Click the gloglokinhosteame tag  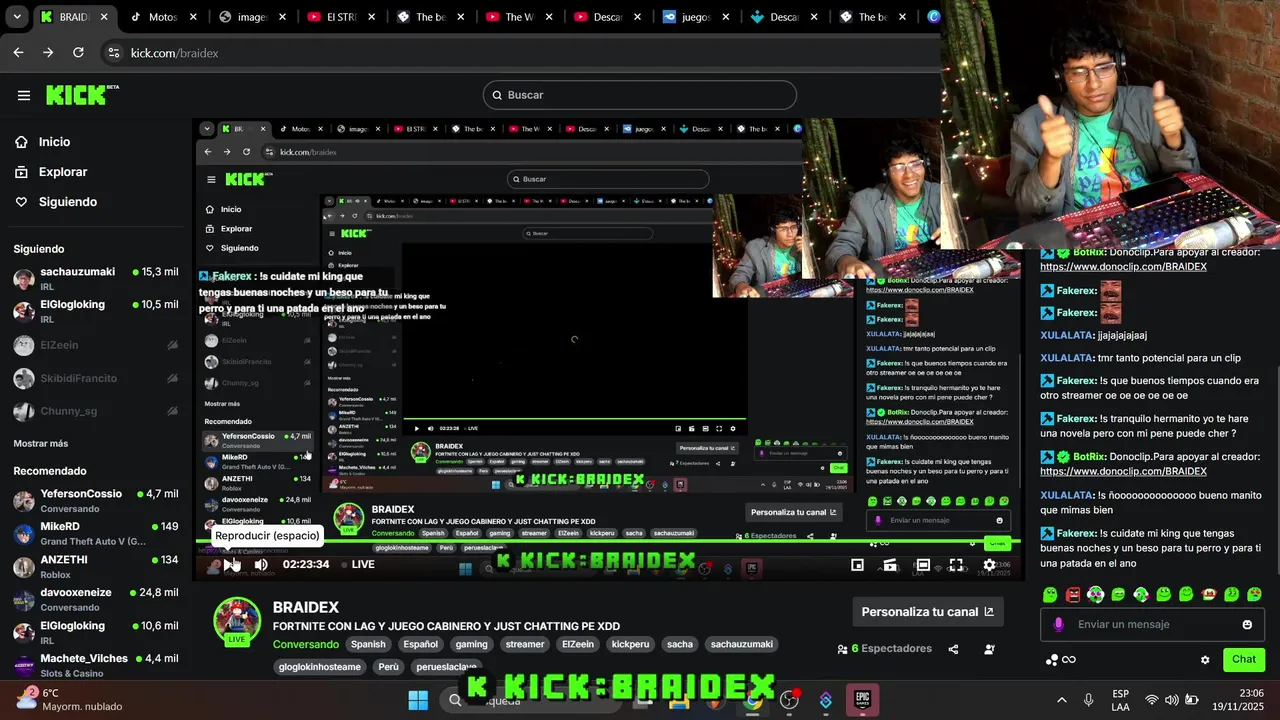(320, 667)
